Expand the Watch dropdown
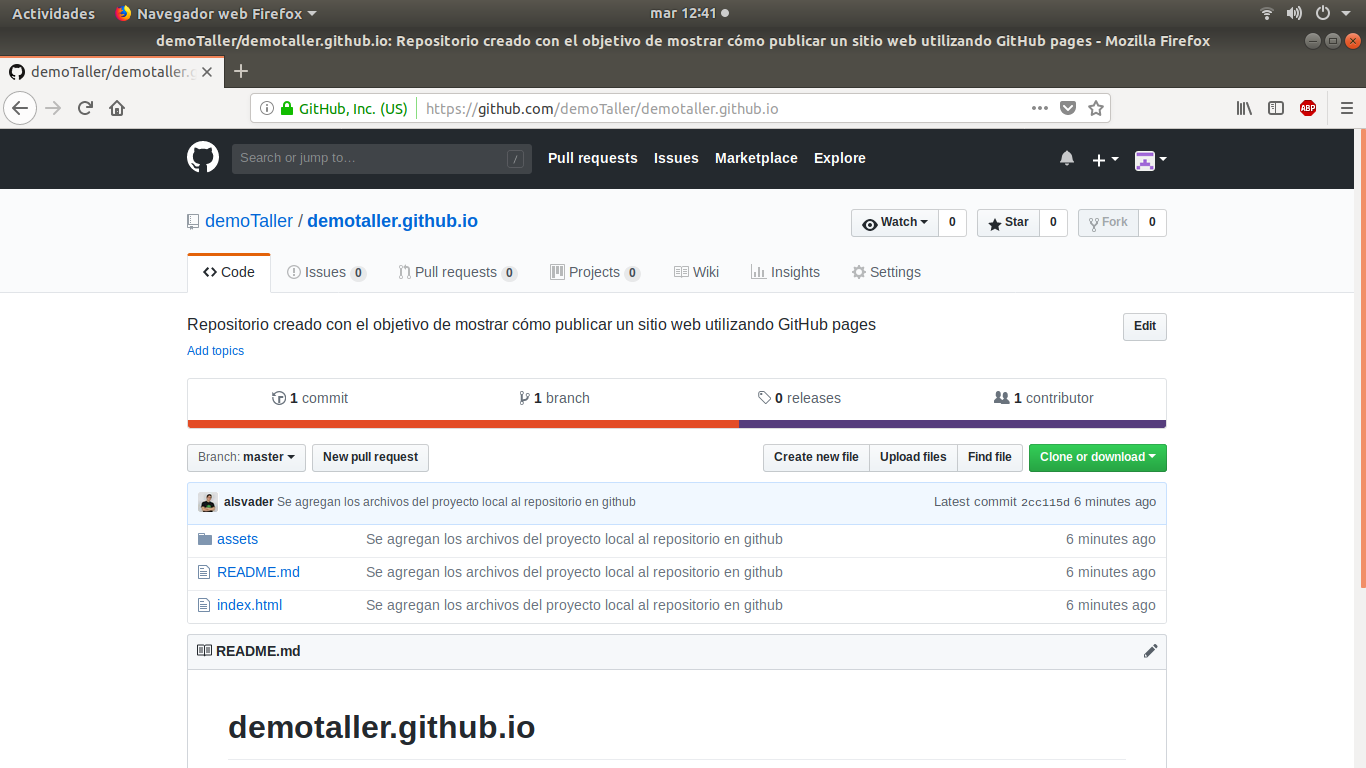This screenshot has height=768, width=1366. (x=894, y=222)
